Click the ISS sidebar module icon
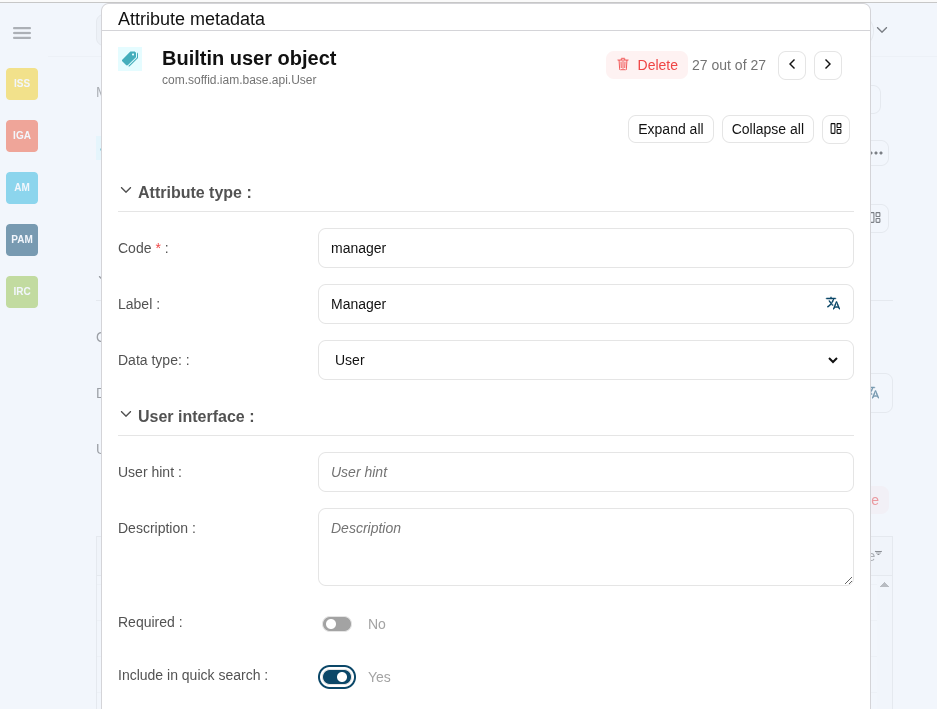The height and width of the screenshot is (709, 937). coord(22,84)
